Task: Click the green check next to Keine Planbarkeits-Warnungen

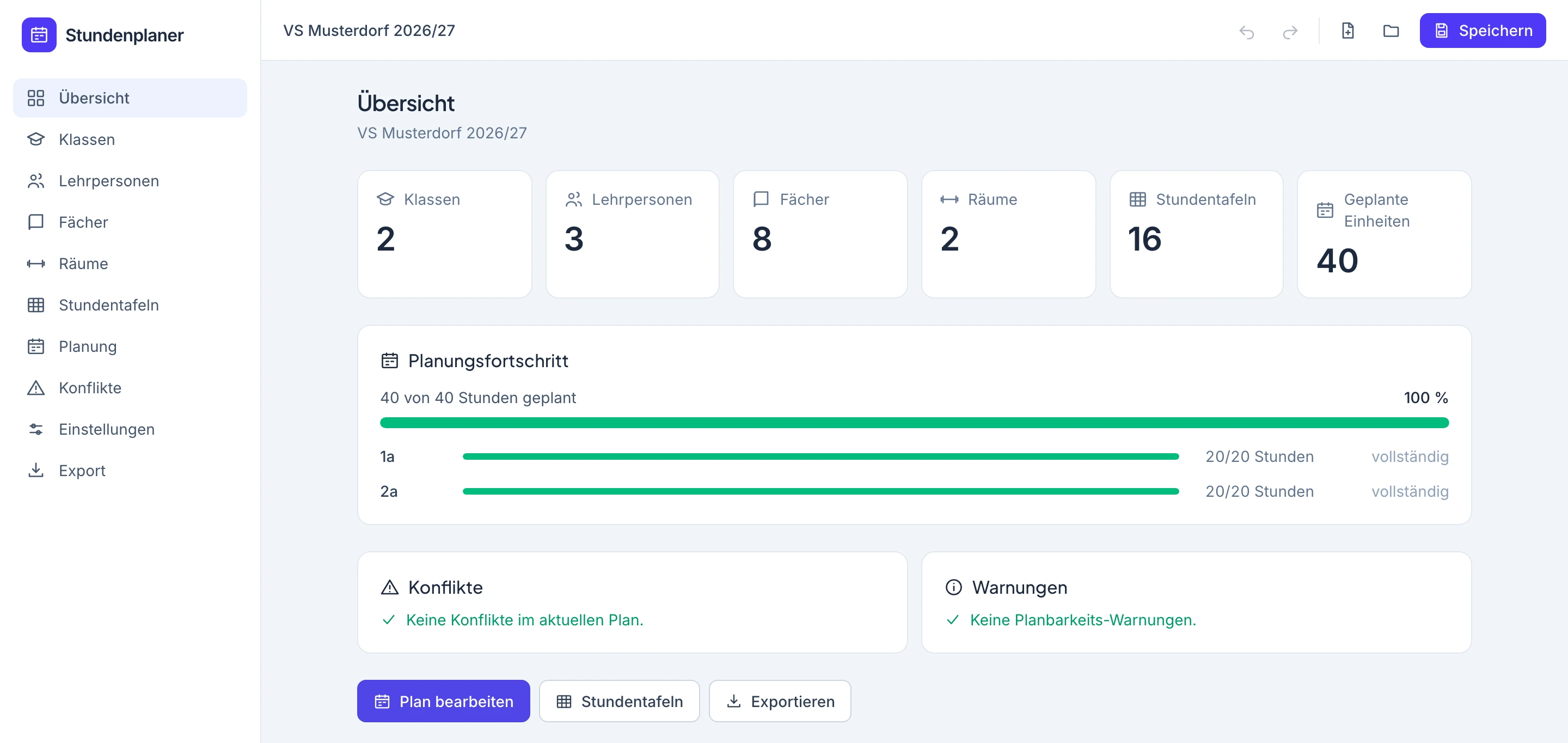Action: (x=953, y=620)
